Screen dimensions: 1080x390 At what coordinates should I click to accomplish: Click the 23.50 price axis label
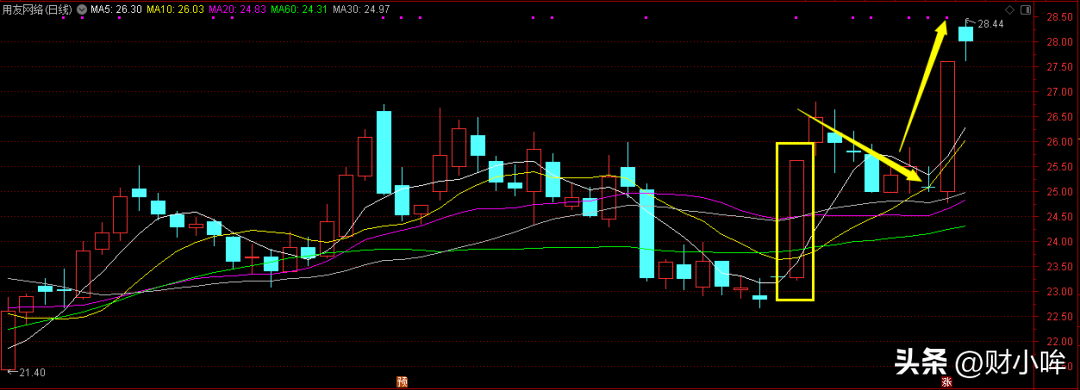coord(1060,267)
